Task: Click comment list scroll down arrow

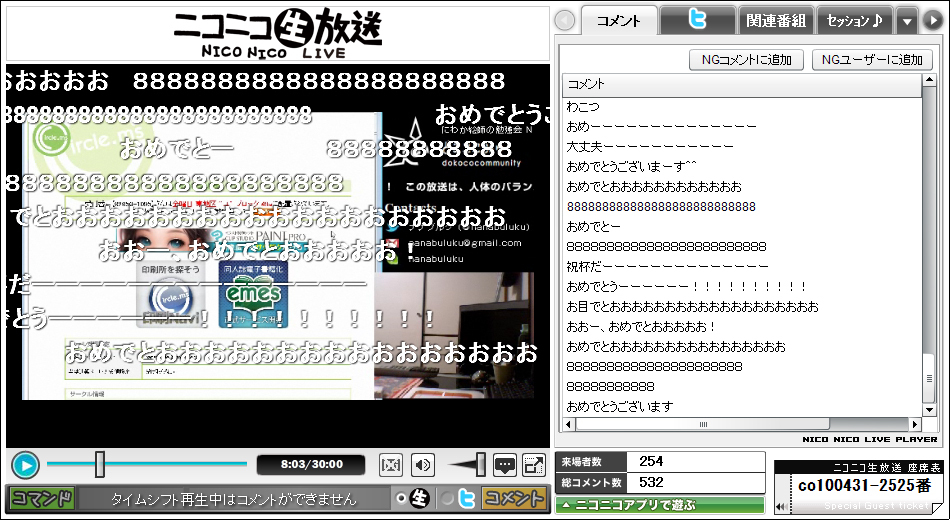Action: (x=929, y=409)
